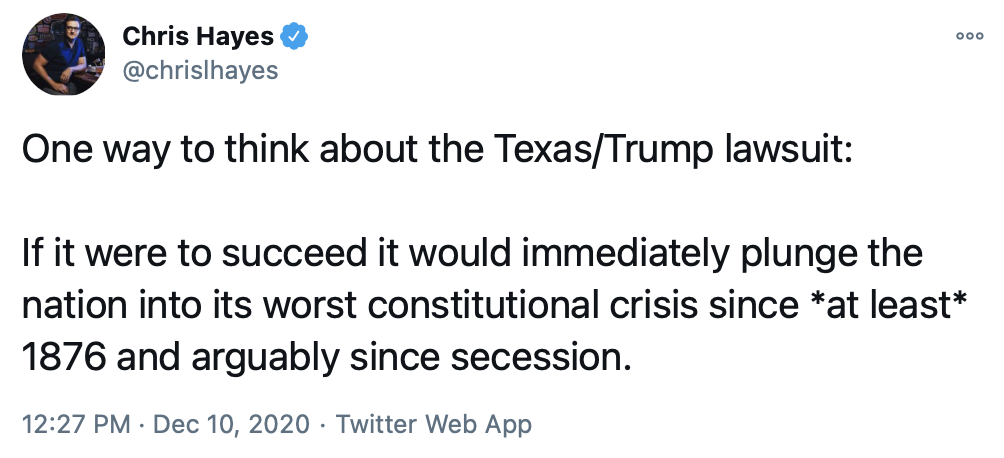Click the 12:27 PM timestamp
1004x458 pixels.
click(x=76, y=423)
